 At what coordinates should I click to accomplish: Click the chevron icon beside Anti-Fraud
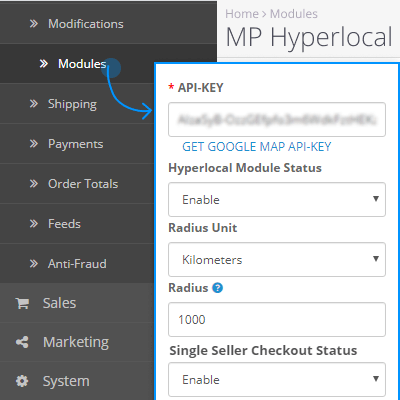pyautogui.click(x=34, y=264)
